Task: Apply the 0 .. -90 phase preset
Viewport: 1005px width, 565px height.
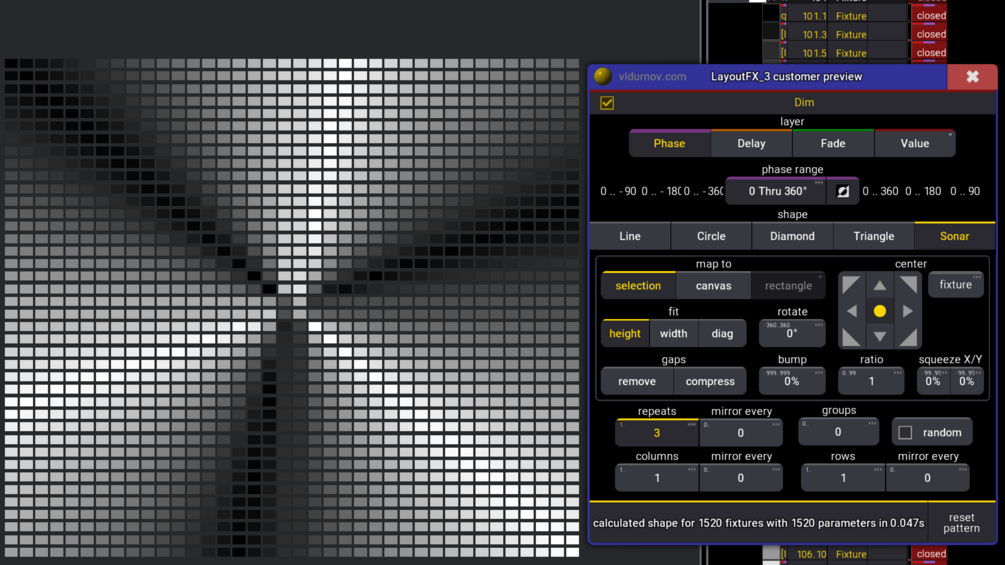Action: click(x=618, y=191)
